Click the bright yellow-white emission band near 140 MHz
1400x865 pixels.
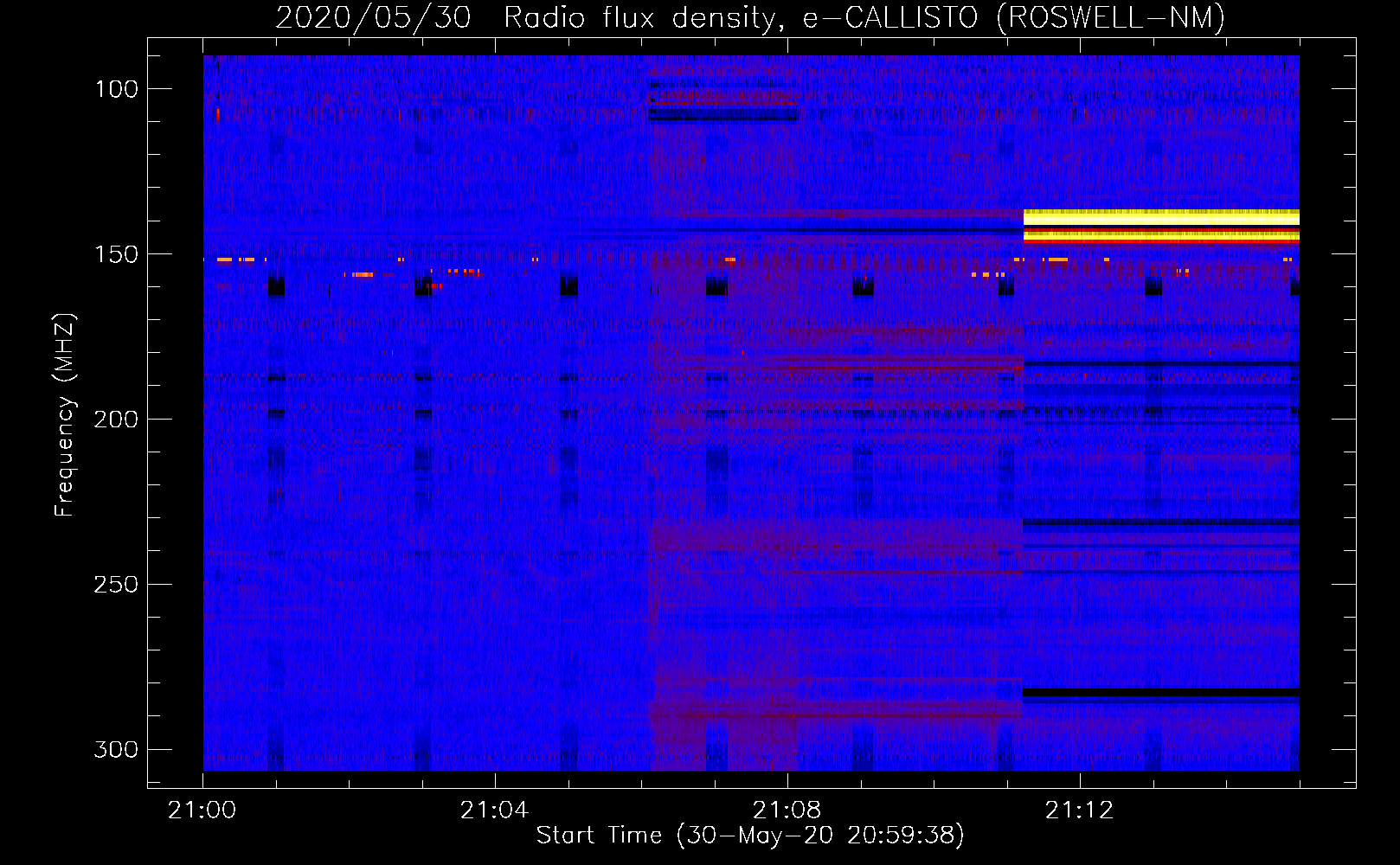[1161, 217]
